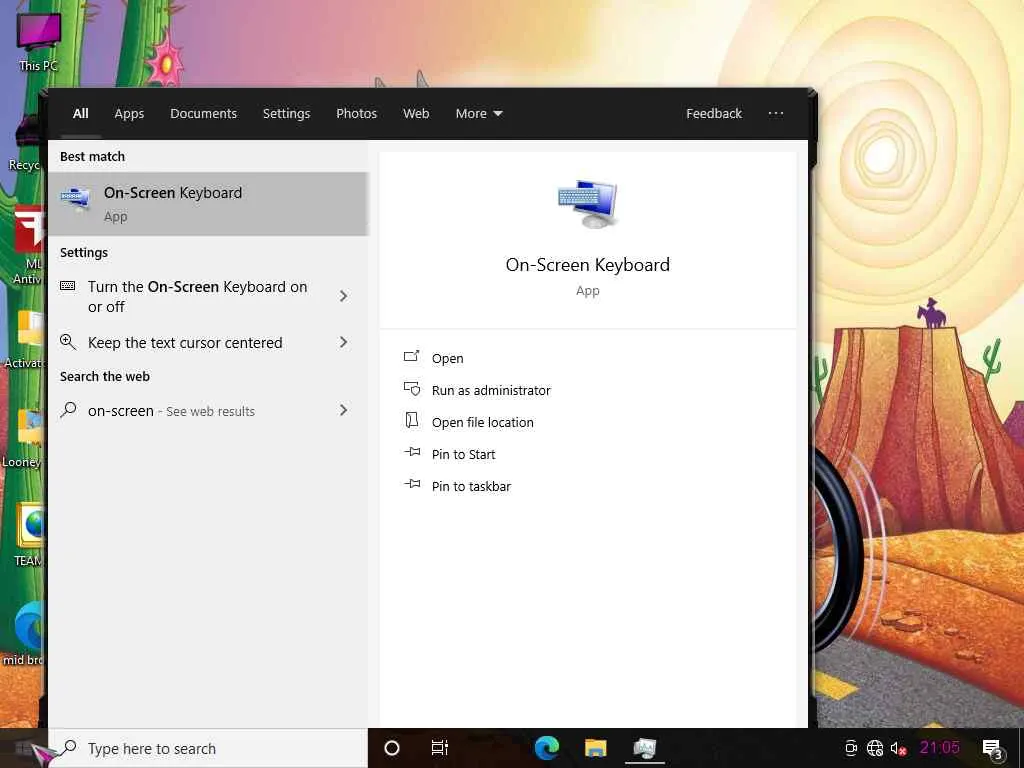Choose Run as administrator
This screenshot has width=1024, height=768.
point(491,391)
